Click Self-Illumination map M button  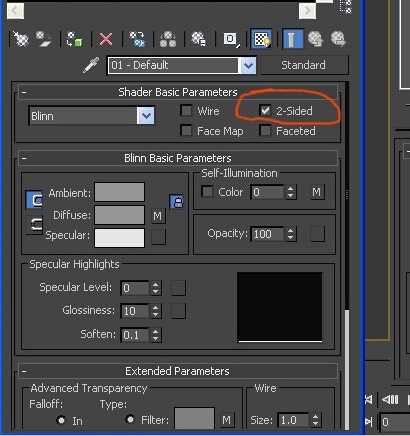[317, 192]
